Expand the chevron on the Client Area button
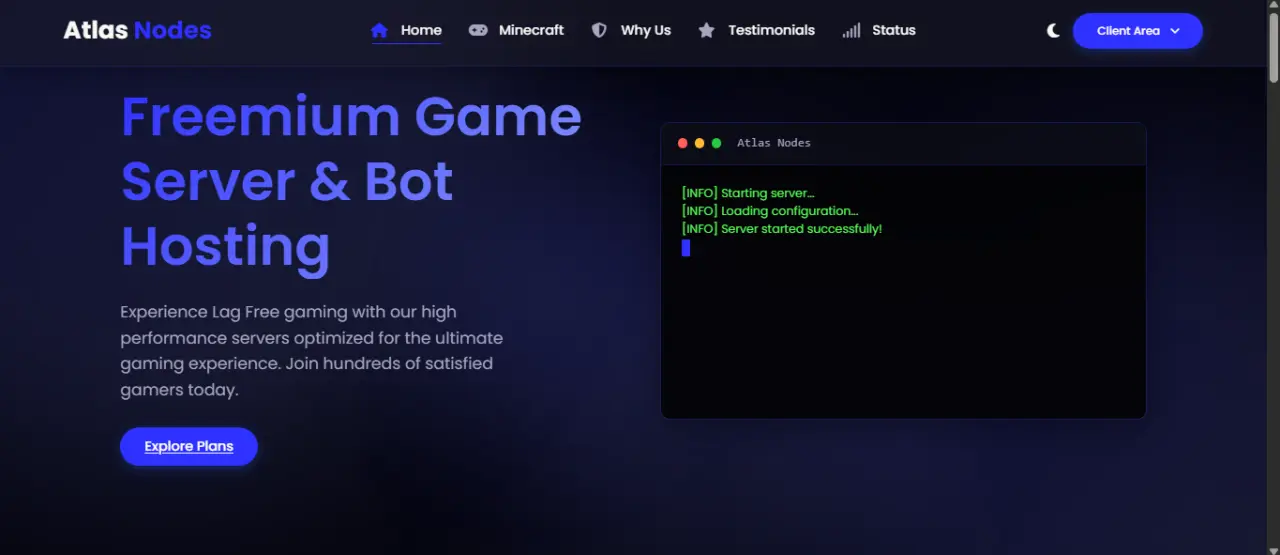This screenshot has width=1280, height=555. [x=1175, y=31]
